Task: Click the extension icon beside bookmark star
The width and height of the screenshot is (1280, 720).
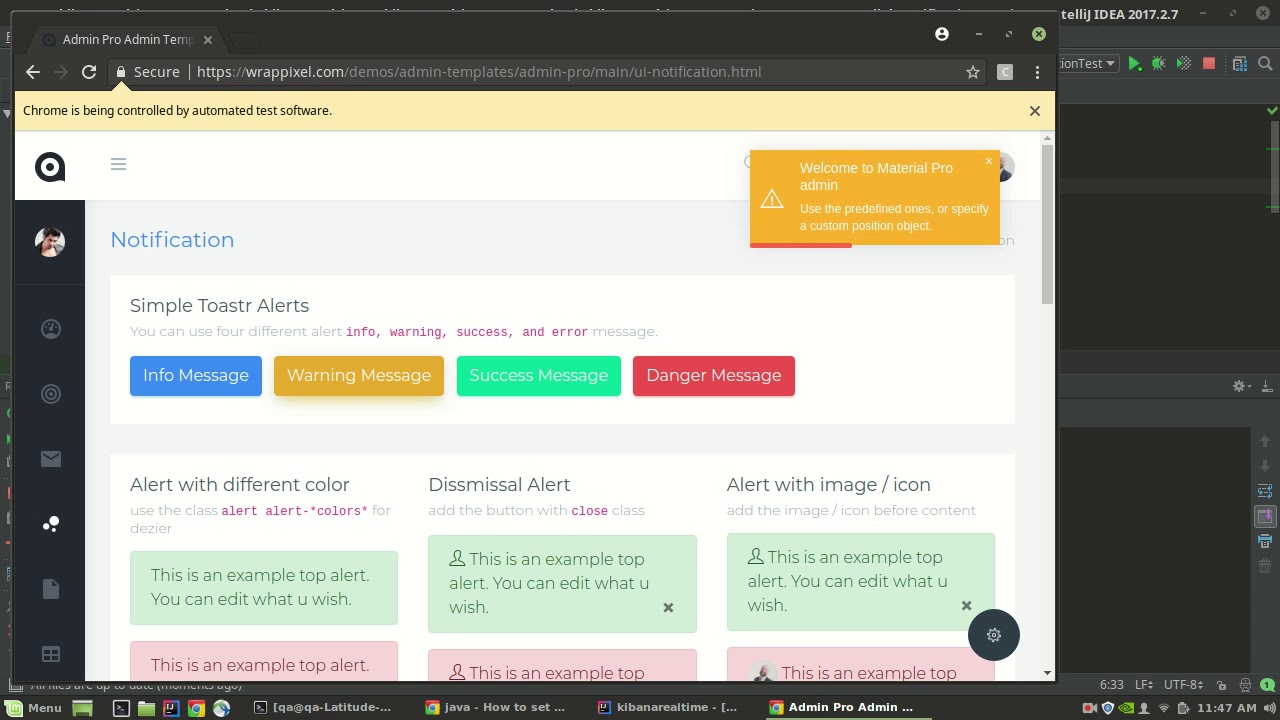Action: click(1005, 72)
